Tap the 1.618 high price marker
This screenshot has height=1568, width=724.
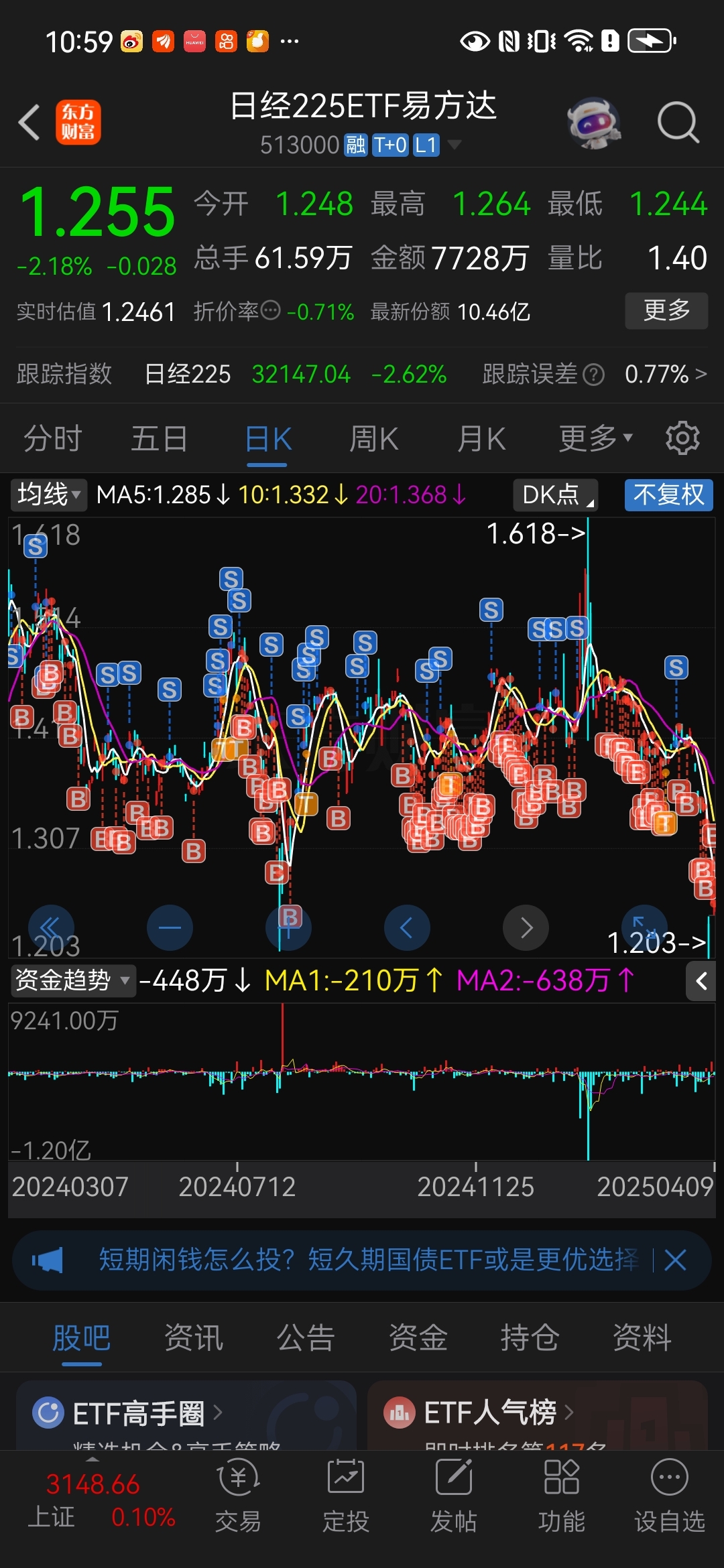(x=536, y=534)
